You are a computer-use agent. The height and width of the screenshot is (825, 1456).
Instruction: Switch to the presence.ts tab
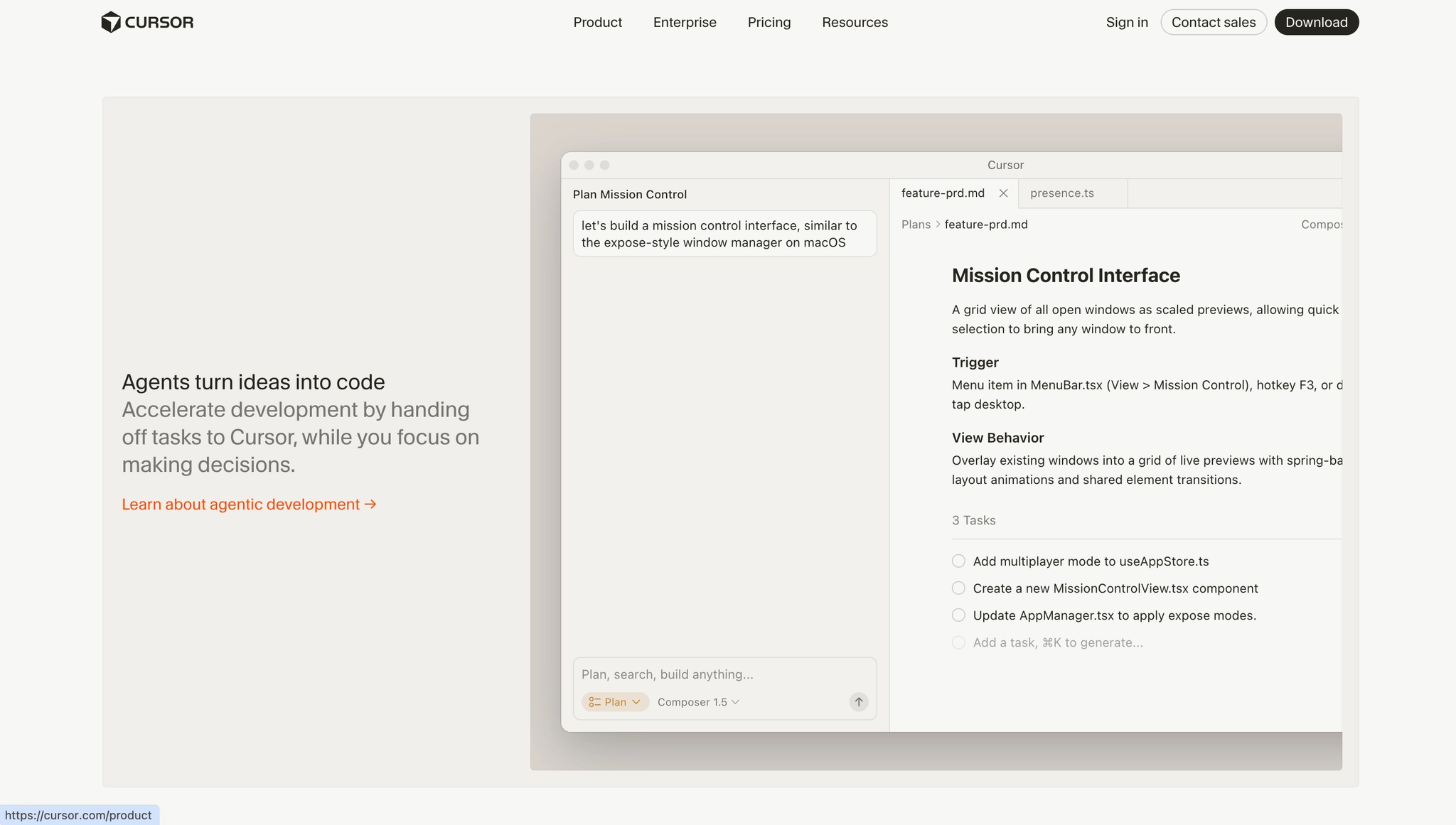(x=1061, y=193)
